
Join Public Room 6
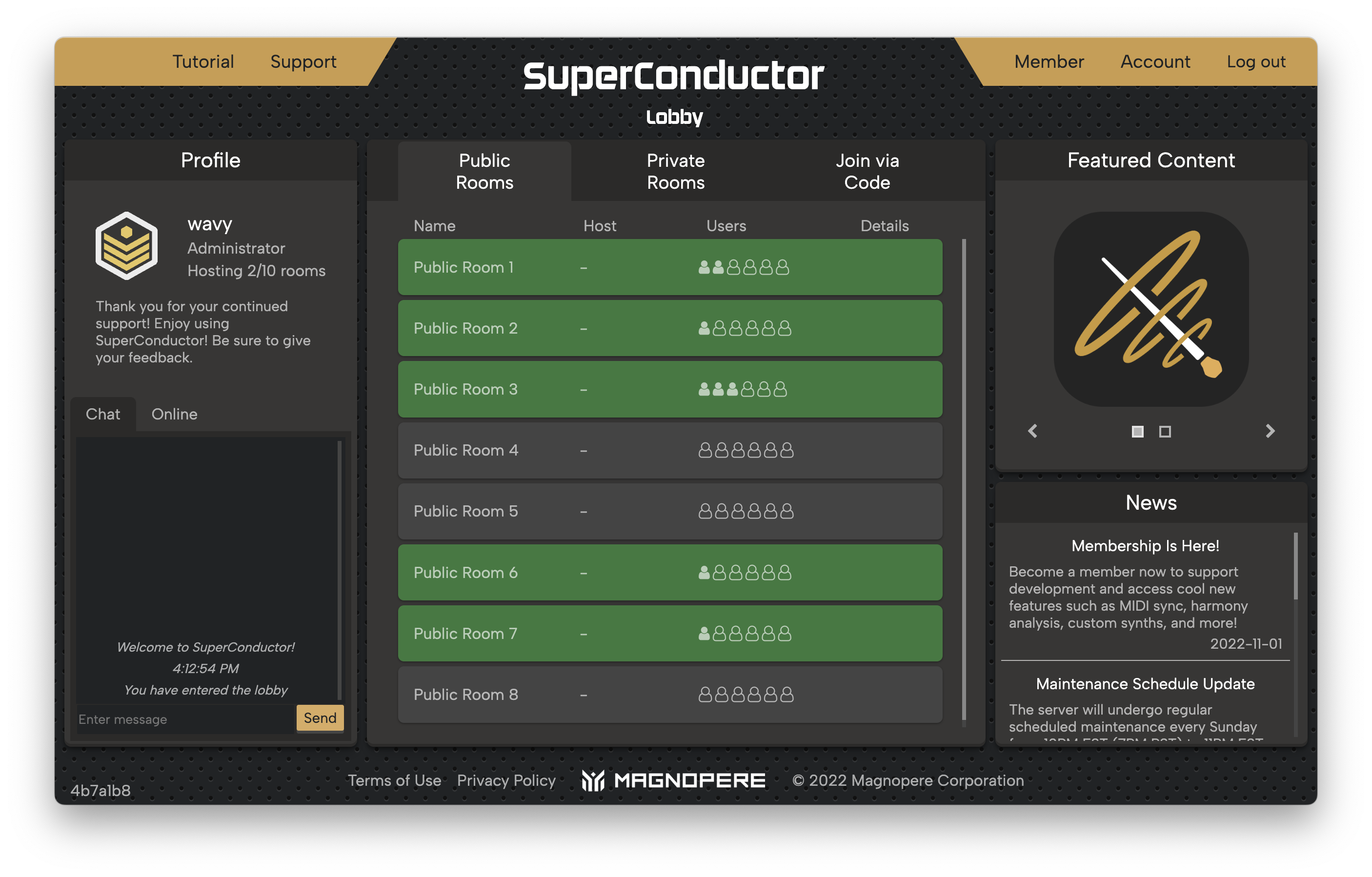point(670,572)
